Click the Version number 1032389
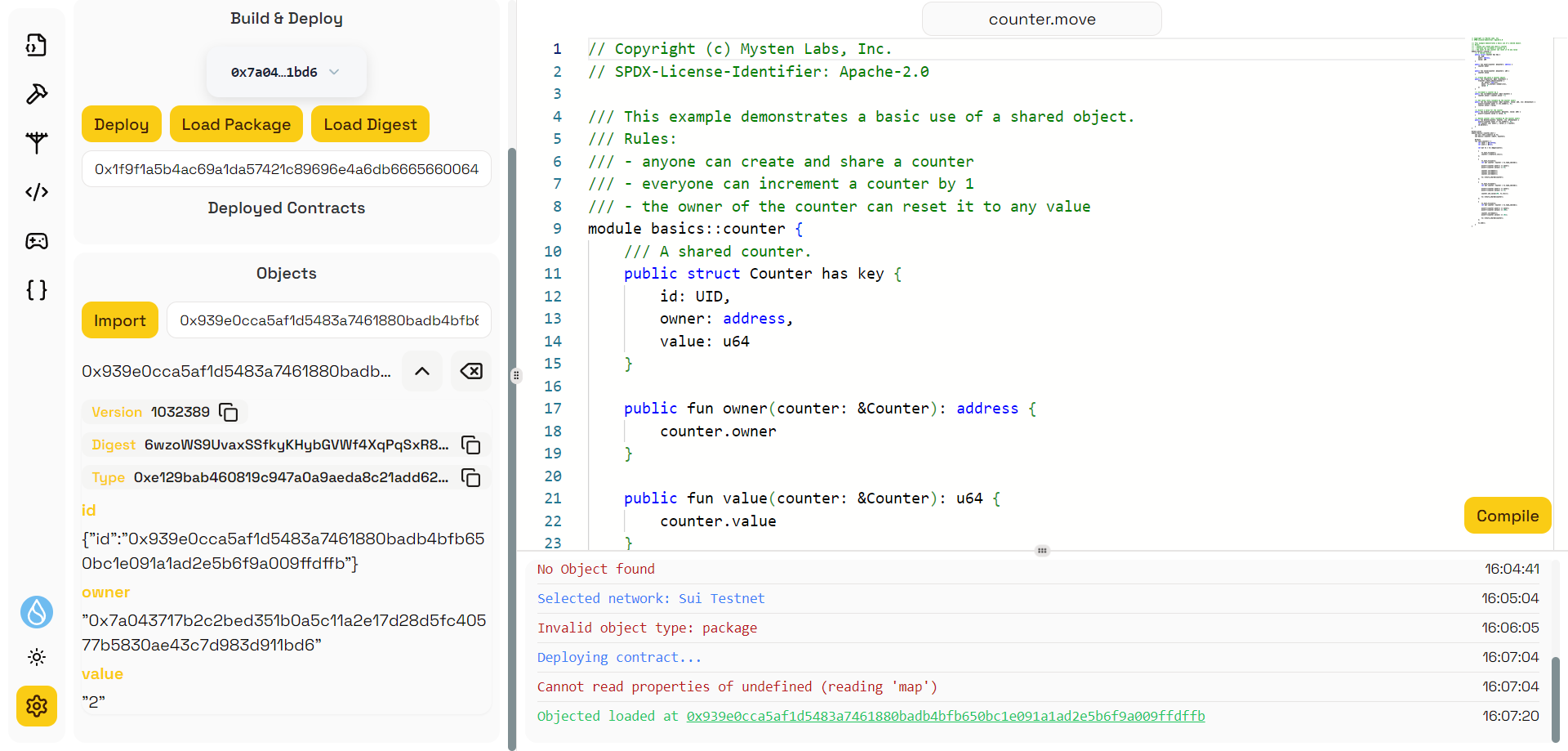Screen dimensions: 1568x751 coord(180,413)
